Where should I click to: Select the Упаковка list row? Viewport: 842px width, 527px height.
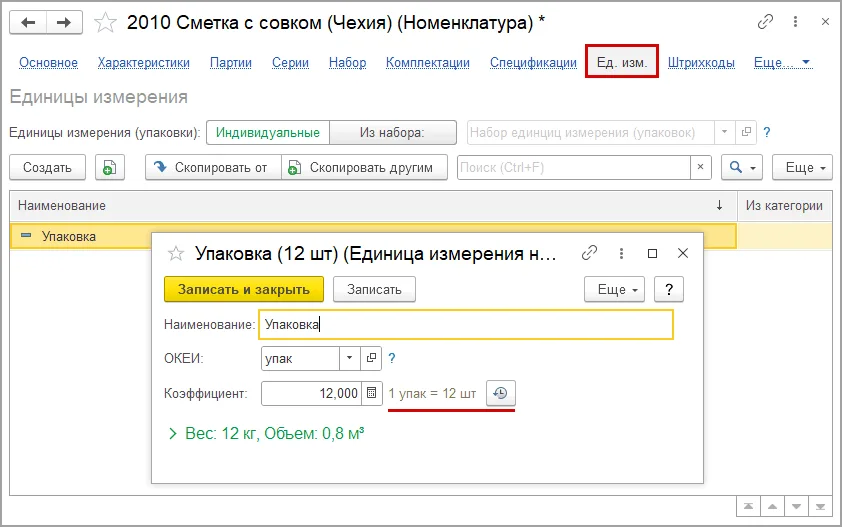373,236
